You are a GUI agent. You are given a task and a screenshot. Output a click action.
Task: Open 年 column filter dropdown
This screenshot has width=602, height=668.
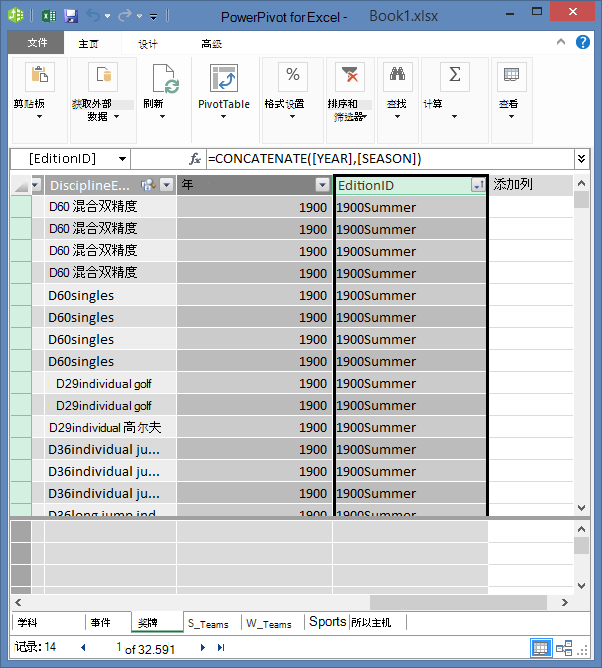click(x=323, y=185)
